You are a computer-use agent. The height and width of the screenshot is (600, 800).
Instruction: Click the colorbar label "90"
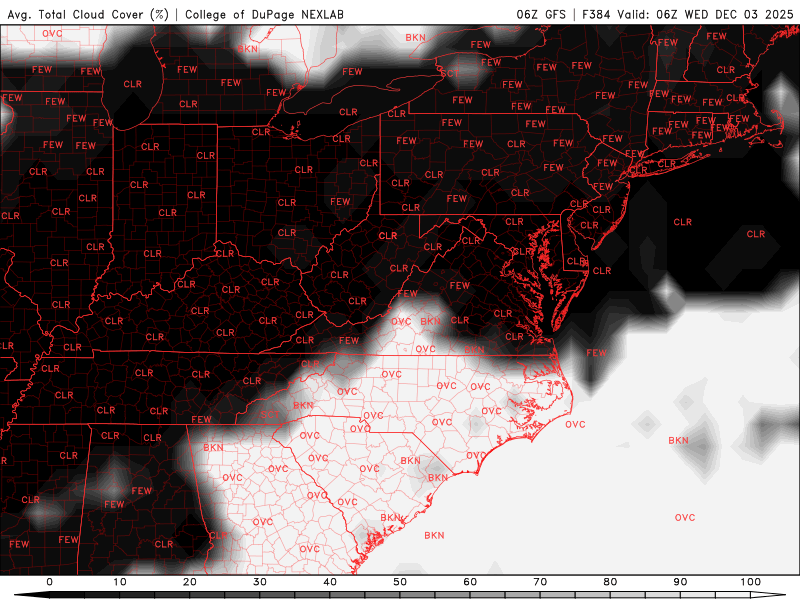680,582
